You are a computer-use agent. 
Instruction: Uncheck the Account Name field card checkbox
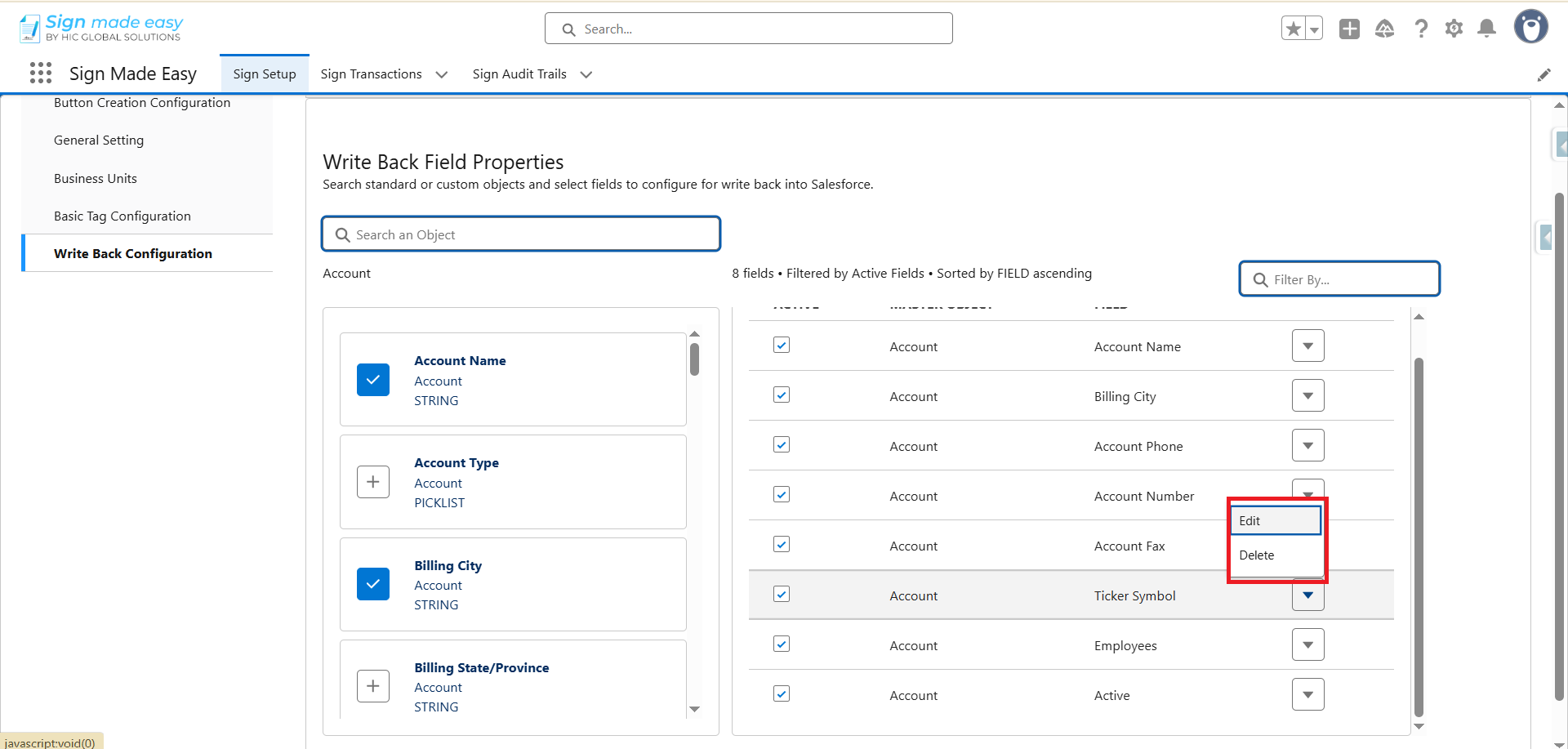coord(373,380)
